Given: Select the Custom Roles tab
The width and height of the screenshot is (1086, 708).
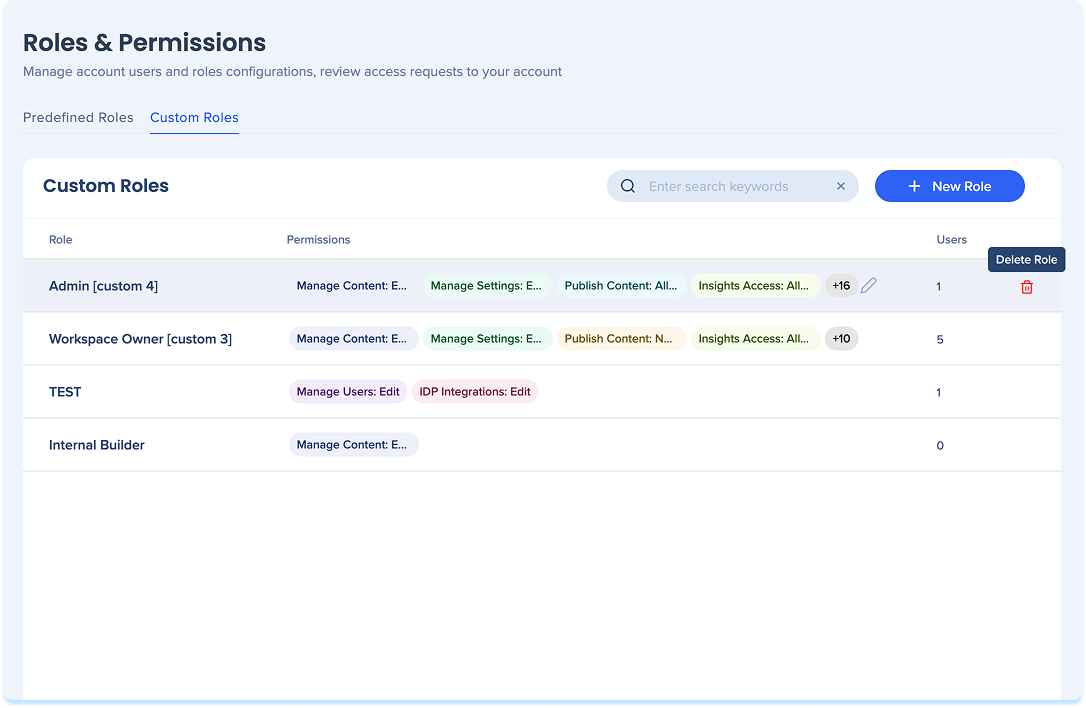Looking at the screenshot, I should [x=194, y=117].
